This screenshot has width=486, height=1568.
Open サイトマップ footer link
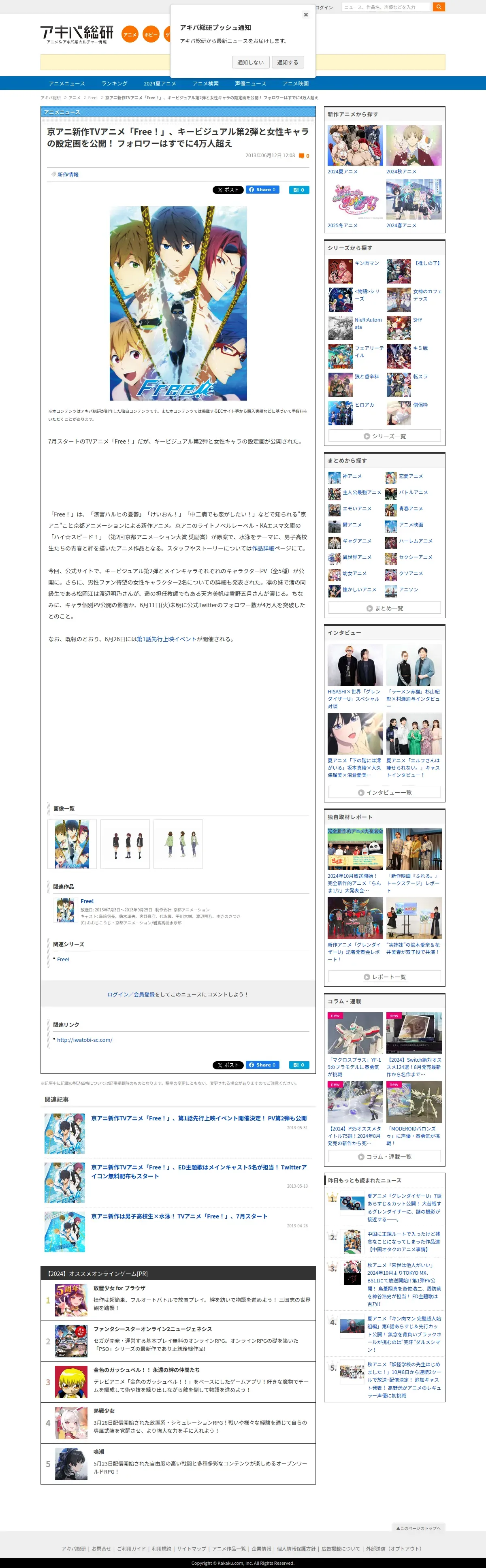[192, 1549]
